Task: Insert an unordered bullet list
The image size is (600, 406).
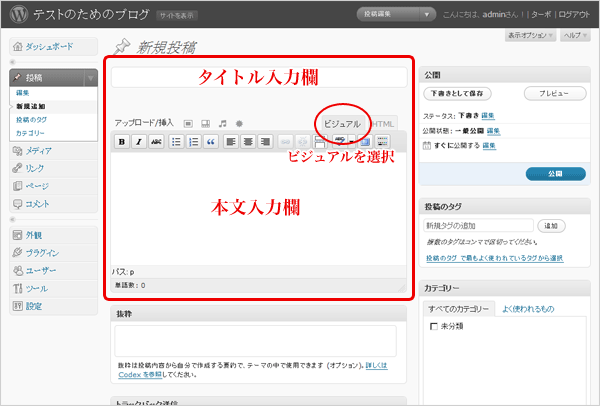Action: coord(176,142)
